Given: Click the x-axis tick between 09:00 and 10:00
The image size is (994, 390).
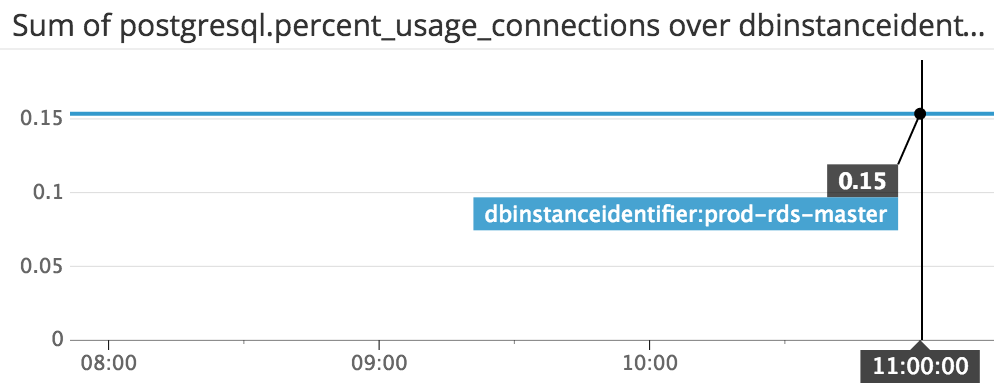Looking at the screenshot, I should [x=514, y=343].
